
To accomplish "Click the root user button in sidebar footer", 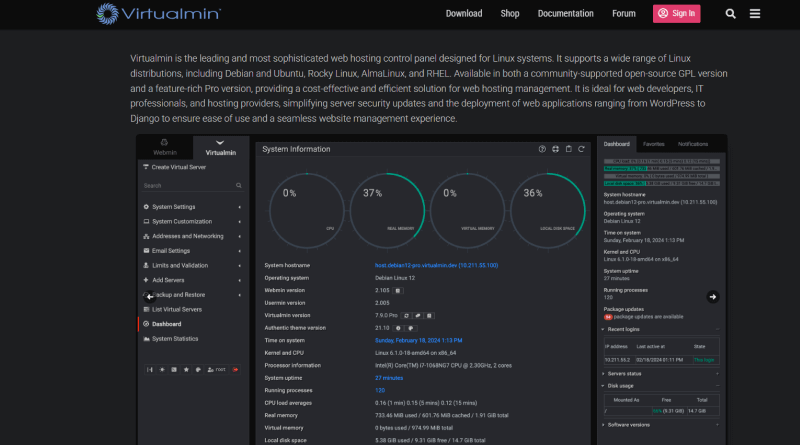I will (x=217, y=369).
